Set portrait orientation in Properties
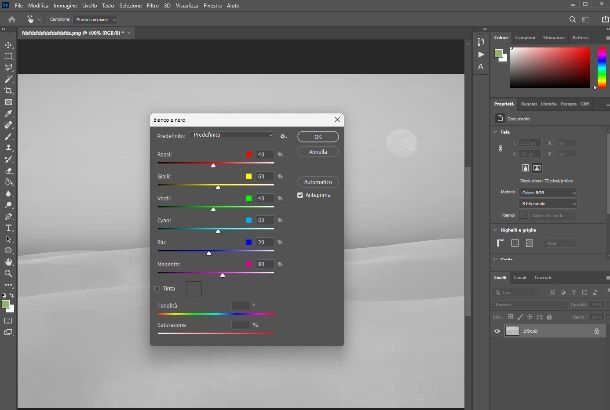This screenshot has width=610, height=410. tap(525, 168)
